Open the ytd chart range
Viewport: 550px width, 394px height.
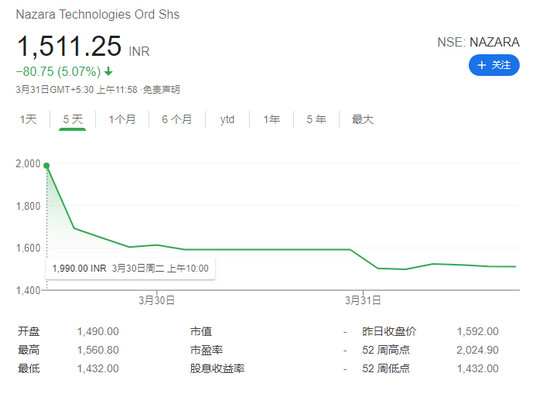tap(227, 120)
